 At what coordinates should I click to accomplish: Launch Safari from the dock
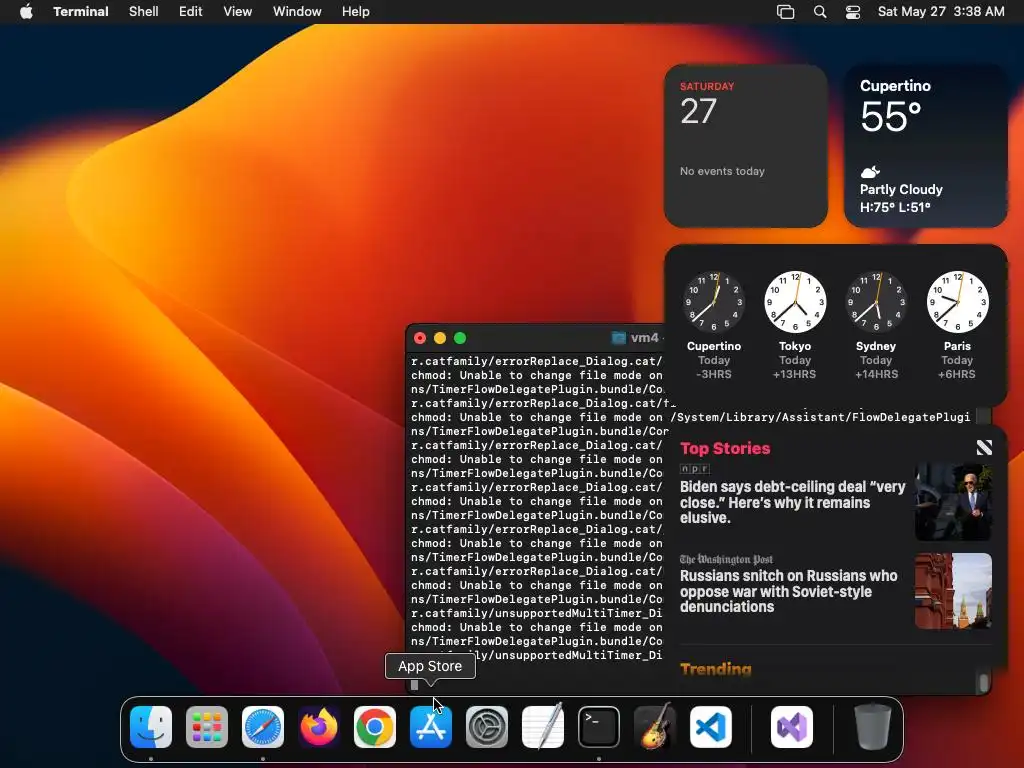[263, 726]
